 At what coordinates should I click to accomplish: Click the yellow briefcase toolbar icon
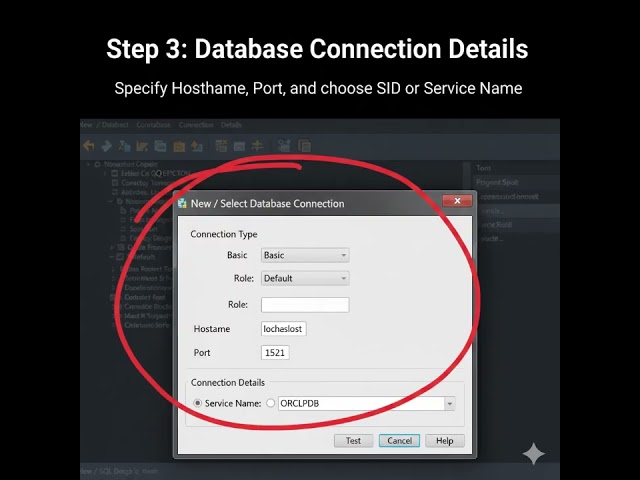tap(179, 146)
